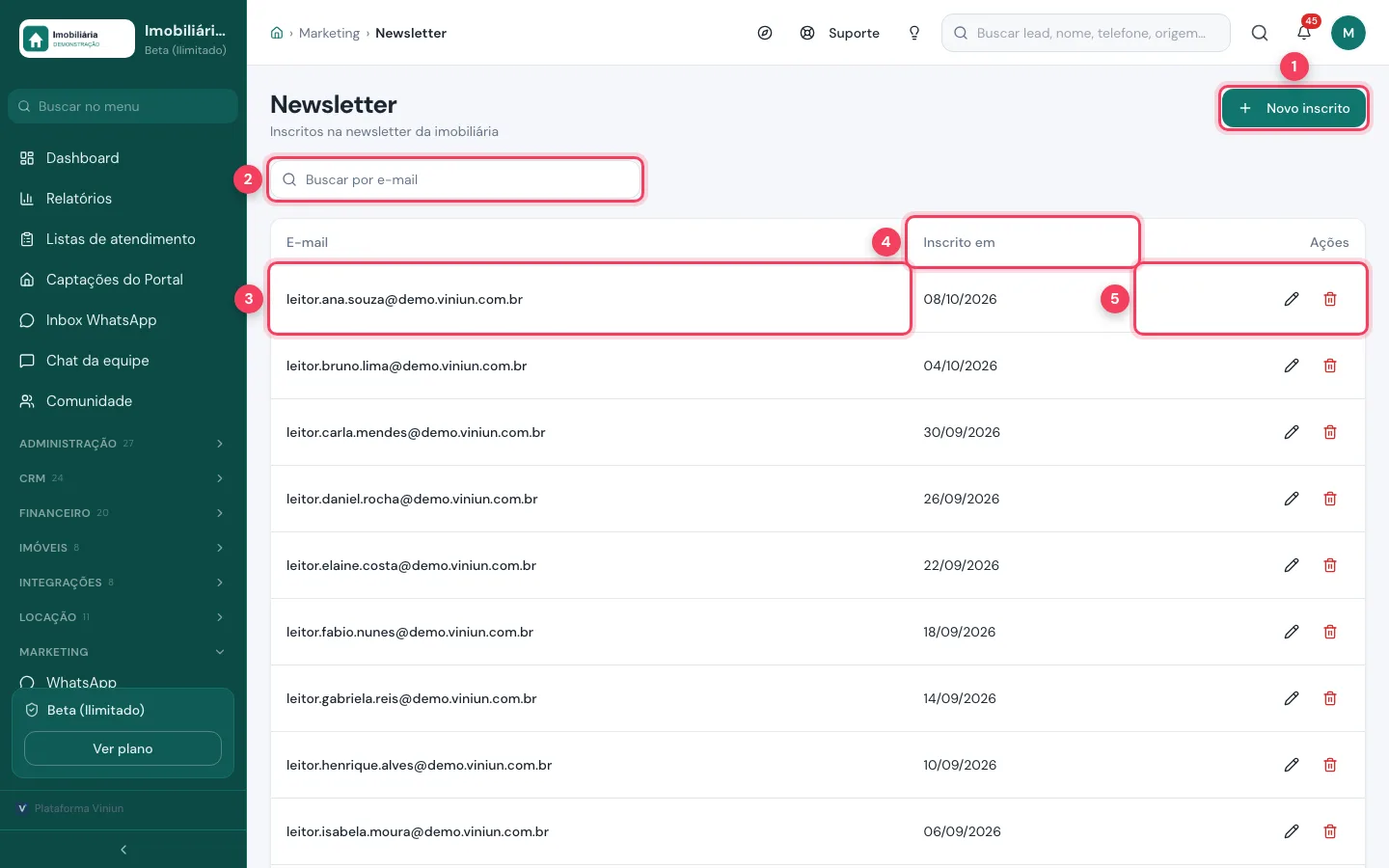Viewport: 1389px width, 868px height.
Task: Expand the ADMINISTRAÇÃO section
Action: pyautogui.click(x=123, y=444)
